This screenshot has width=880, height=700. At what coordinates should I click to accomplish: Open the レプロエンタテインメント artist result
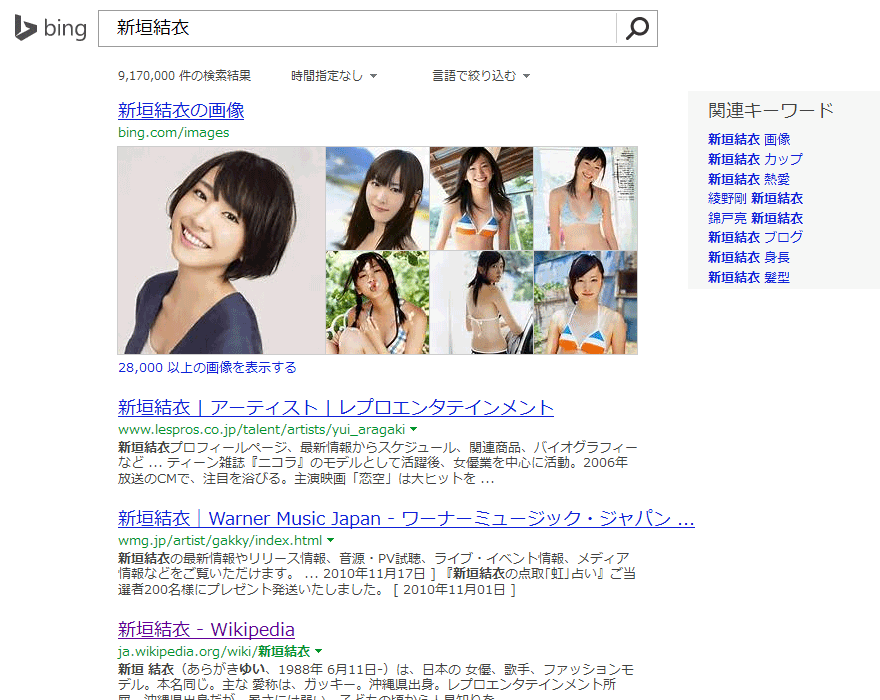(336, 407)
